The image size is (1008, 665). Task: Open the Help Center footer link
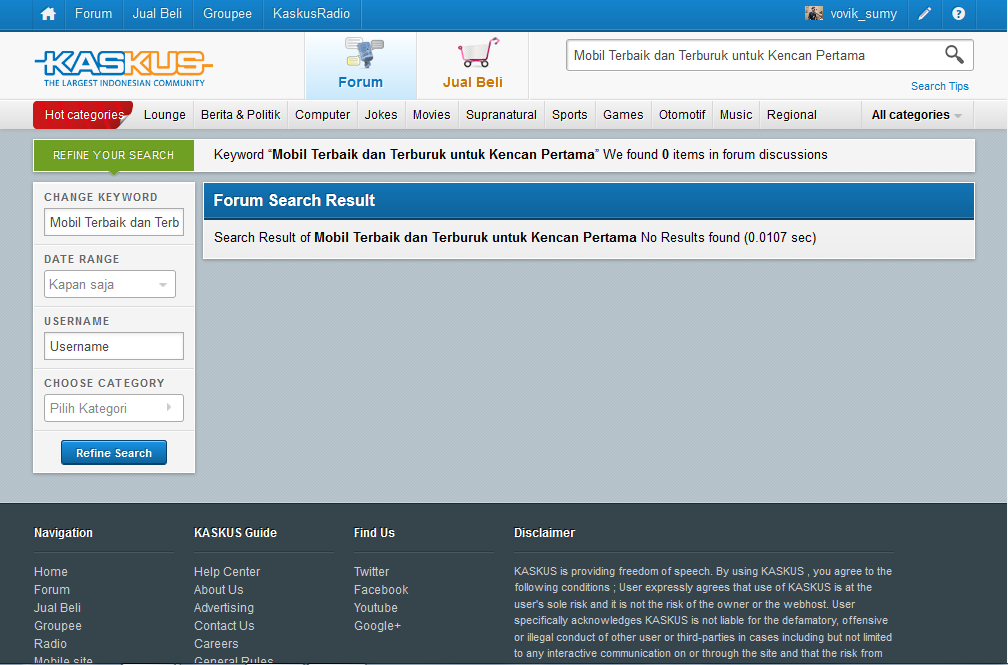click(x=227, y=572)
